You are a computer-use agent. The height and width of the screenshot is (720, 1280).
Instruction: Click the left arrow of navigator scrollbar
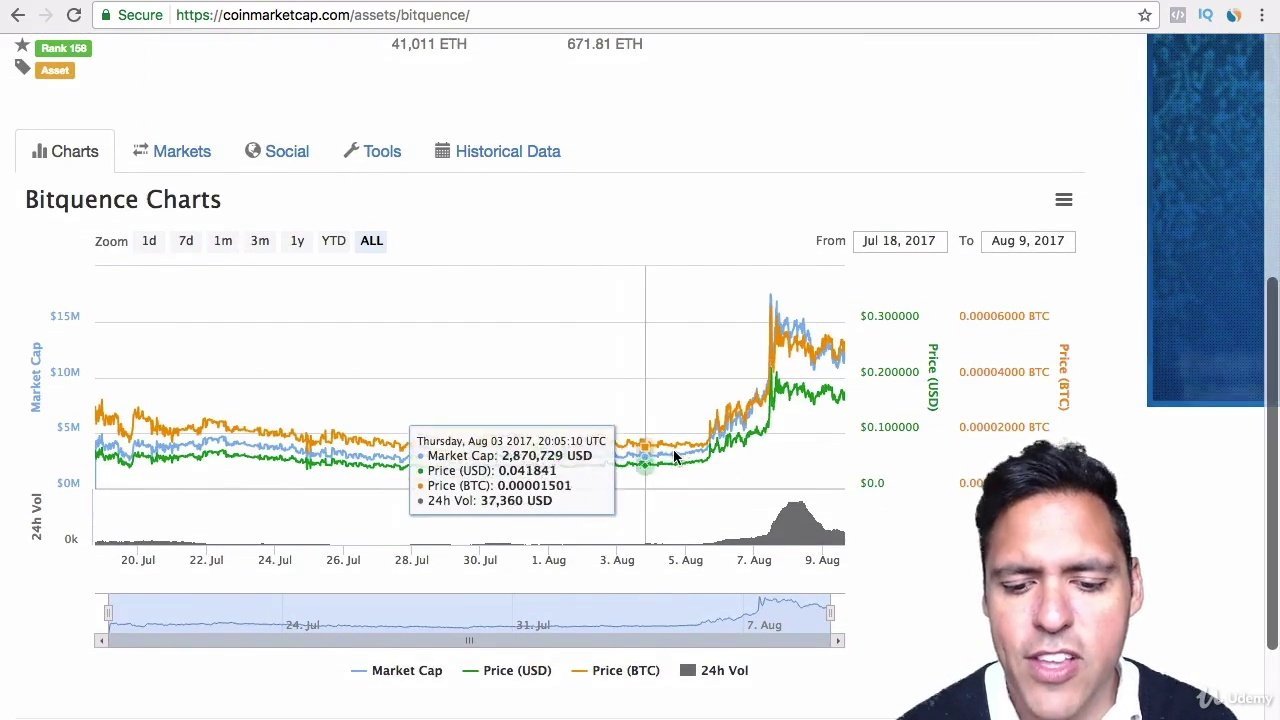[100, 640]
